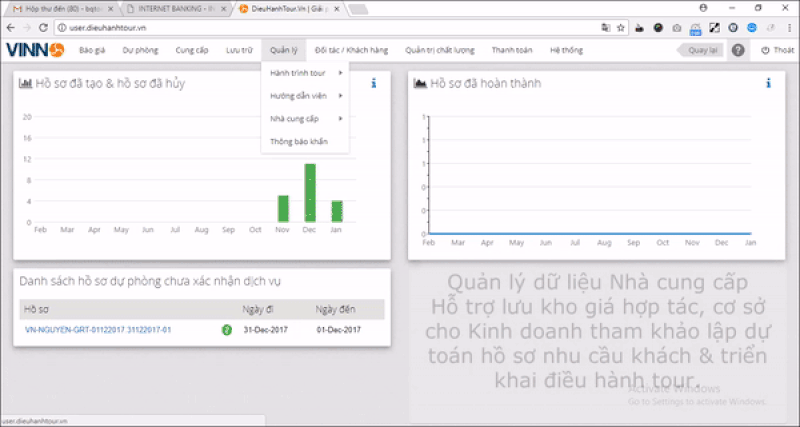Select the Thông báo khẩn menu entry
Image resolution: width=800 pixels, height=427 pixels.
click(x=298, y=142)
